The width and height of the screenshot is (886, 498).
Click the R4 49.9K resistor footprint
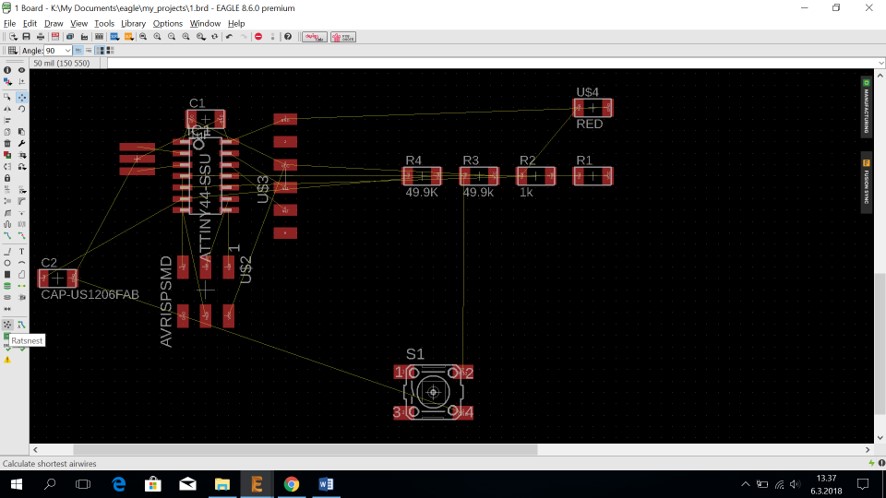[x=422, y=176]
